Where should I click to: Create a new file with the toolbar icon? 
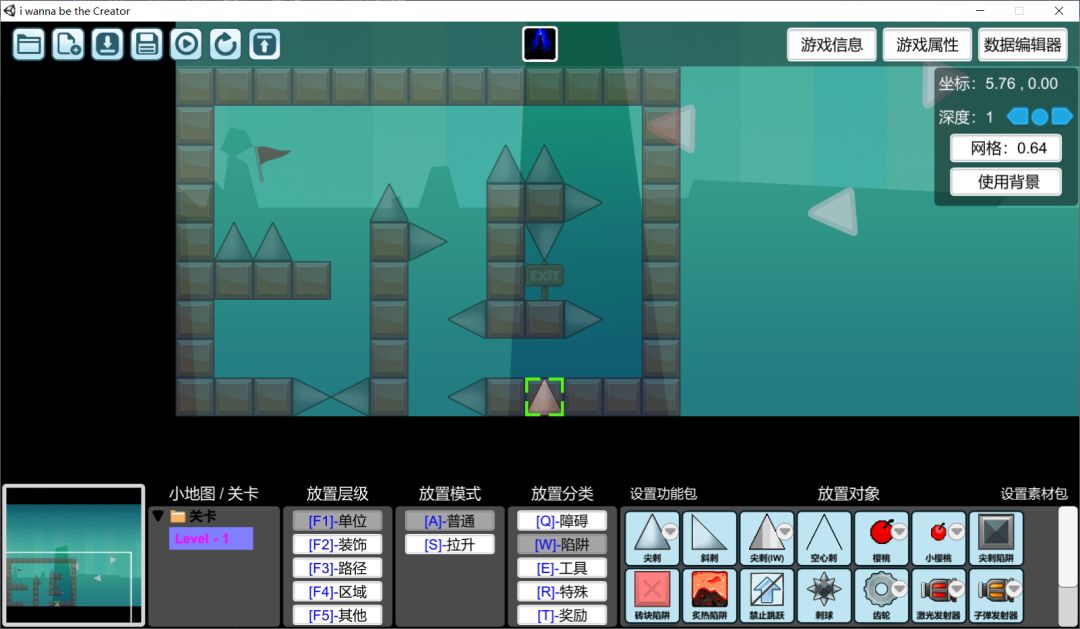point(68,44)
